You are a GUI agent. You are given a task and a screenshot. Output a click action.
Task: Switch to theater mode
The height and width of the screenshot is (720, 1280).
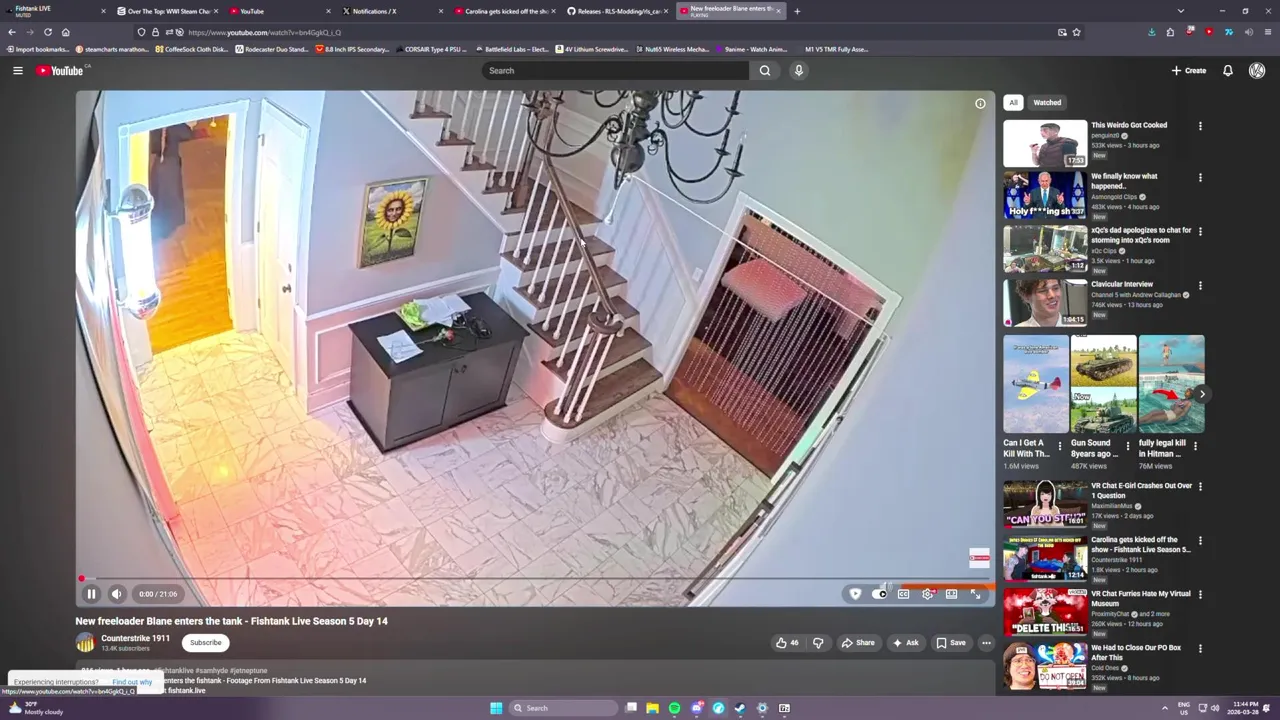click(x=951, y=594)
